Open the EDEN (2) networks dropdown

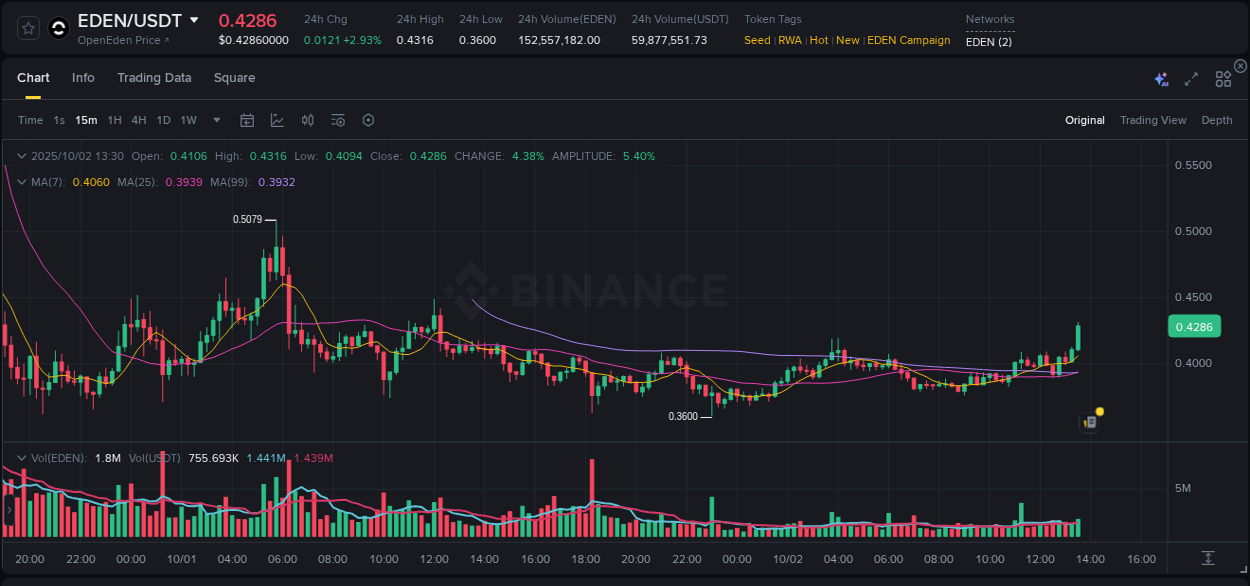(x=988, y=43)
